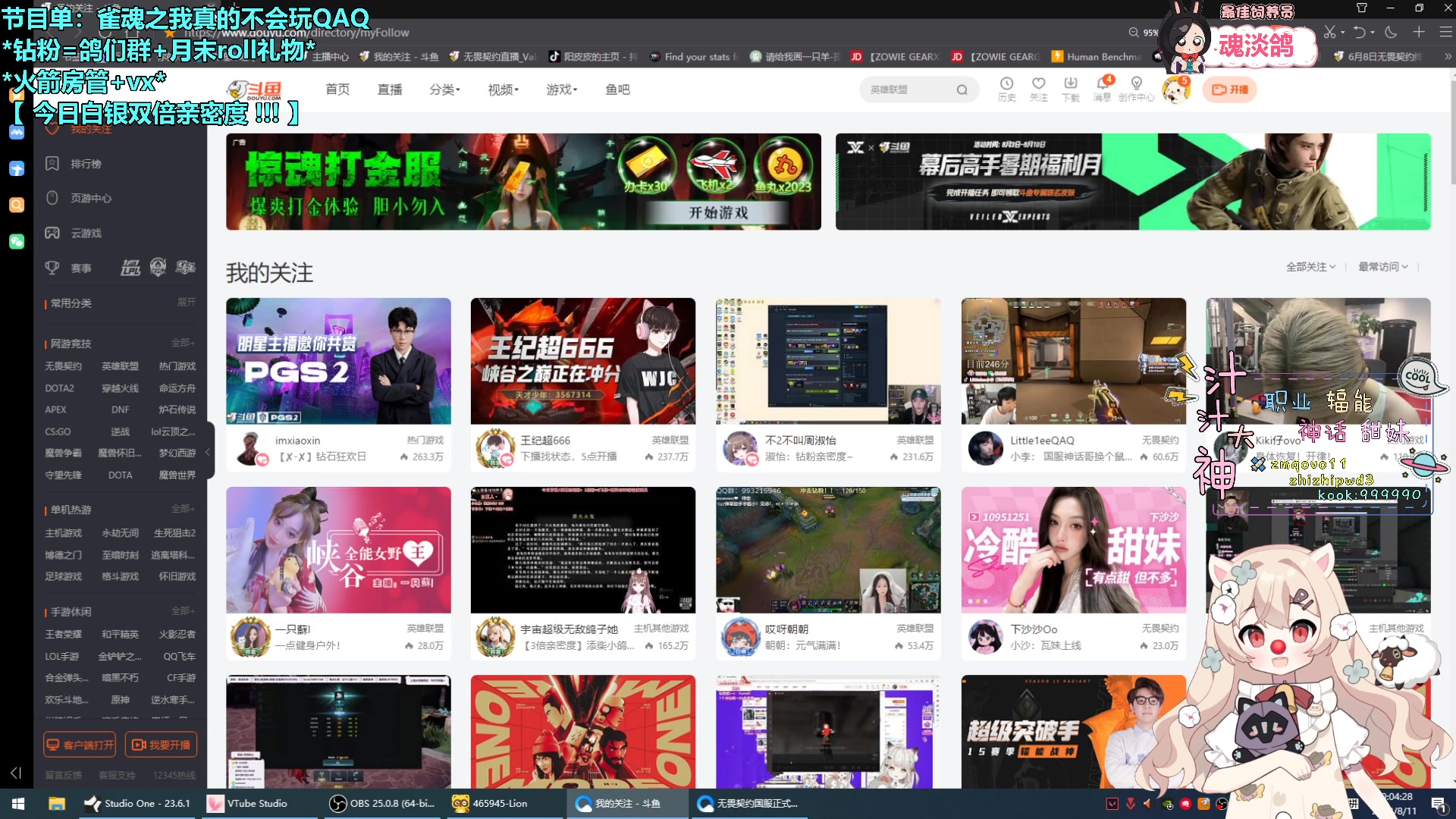
Task: Open the 王纪超666 stream thumbnail
Action: [582, 361]
